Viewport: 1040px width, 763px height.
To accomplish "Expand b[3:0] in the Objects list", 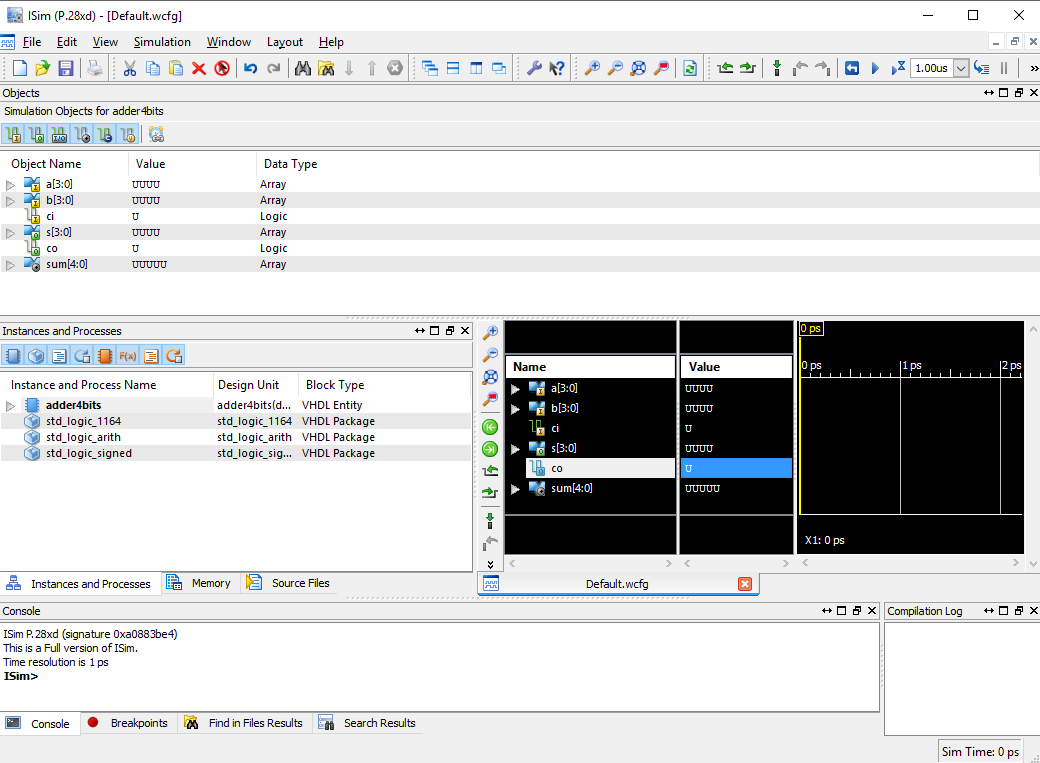I will click(10, 201).
